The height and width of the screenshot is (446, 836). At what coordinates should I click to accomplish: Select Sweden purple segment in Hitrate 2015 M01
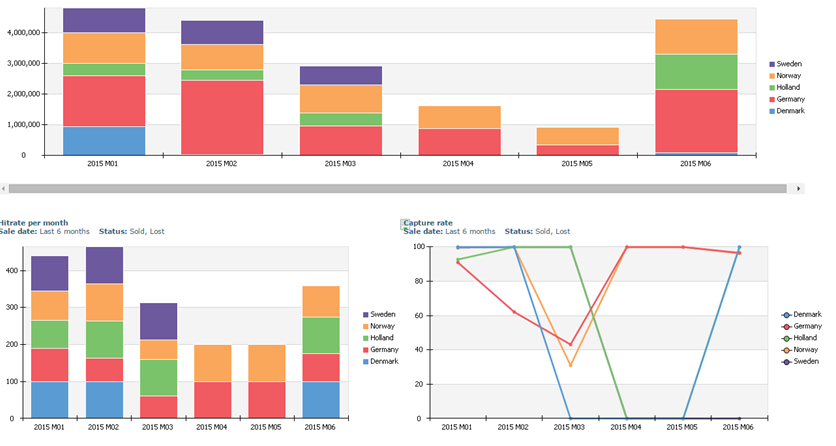(50, 273)
